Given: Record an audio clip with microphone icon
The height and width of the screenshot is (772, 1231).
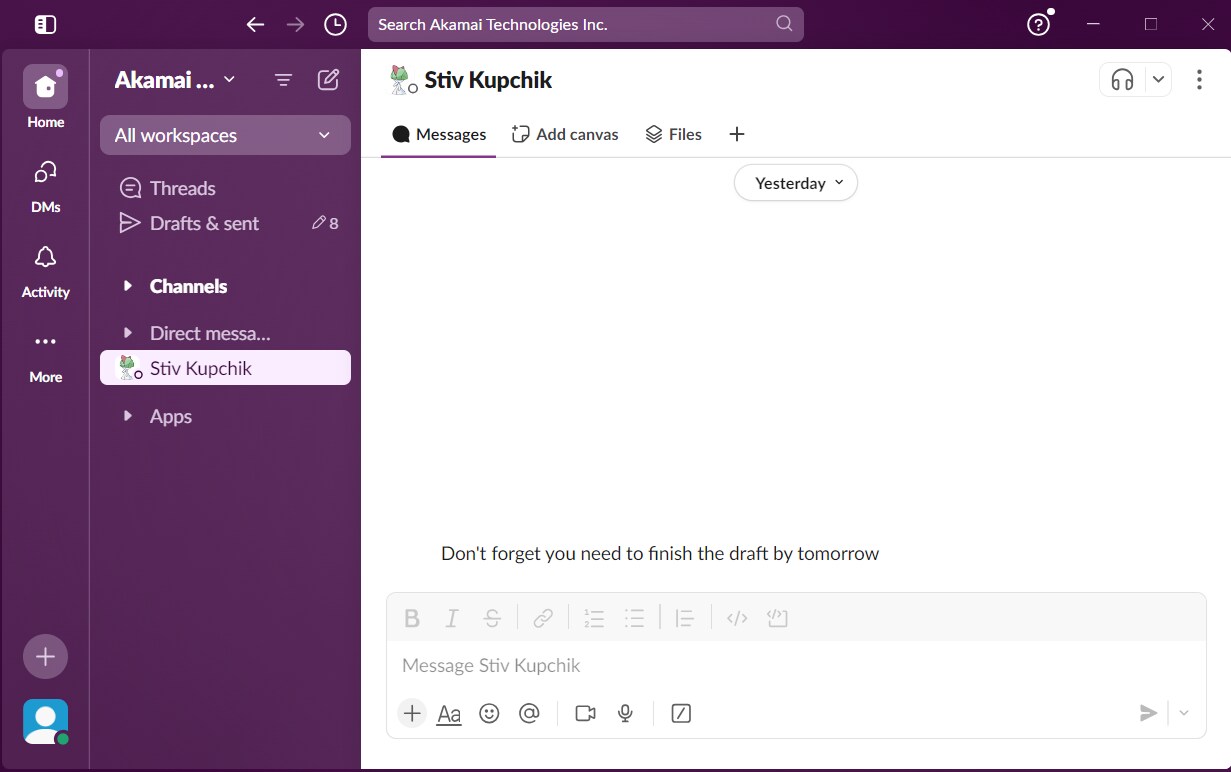Looking at the screenshot, I should click(625, 713).
